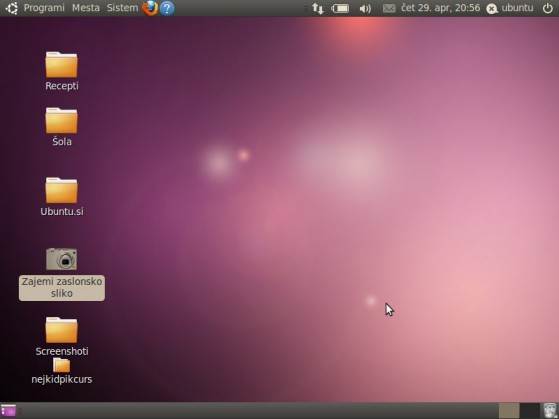The height and width of the screenshot is (419, 559).
Task: Open the power shutdown menu icon
Action: 548,8
